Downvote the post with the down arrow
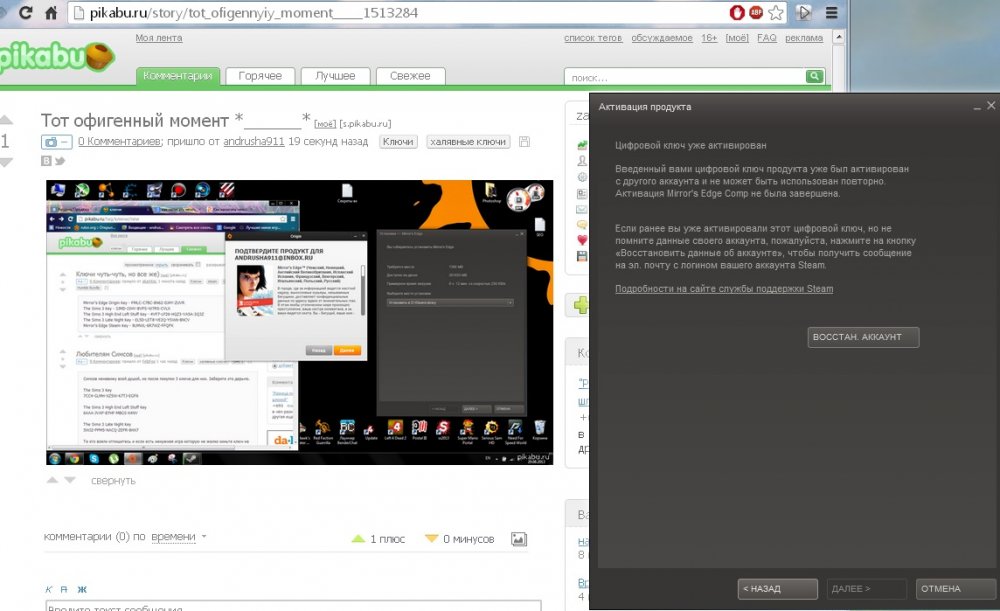 pos(6,163)
